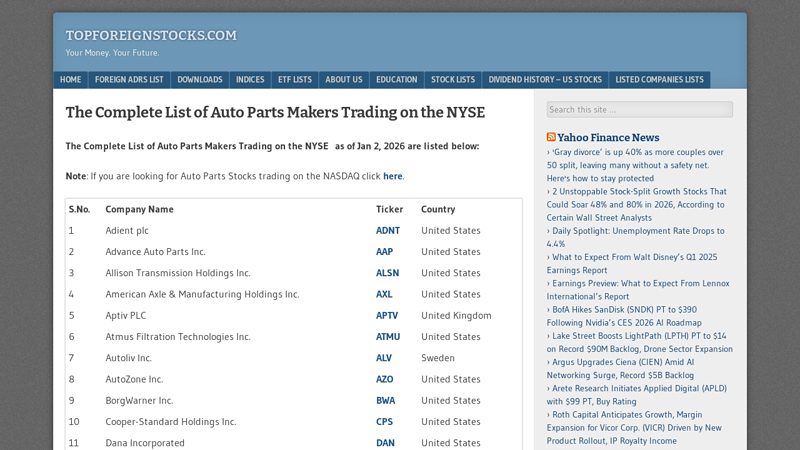Select the Aptiv PLC company cell
Viewport: 800px width, 450px height.
coord(126,316)
